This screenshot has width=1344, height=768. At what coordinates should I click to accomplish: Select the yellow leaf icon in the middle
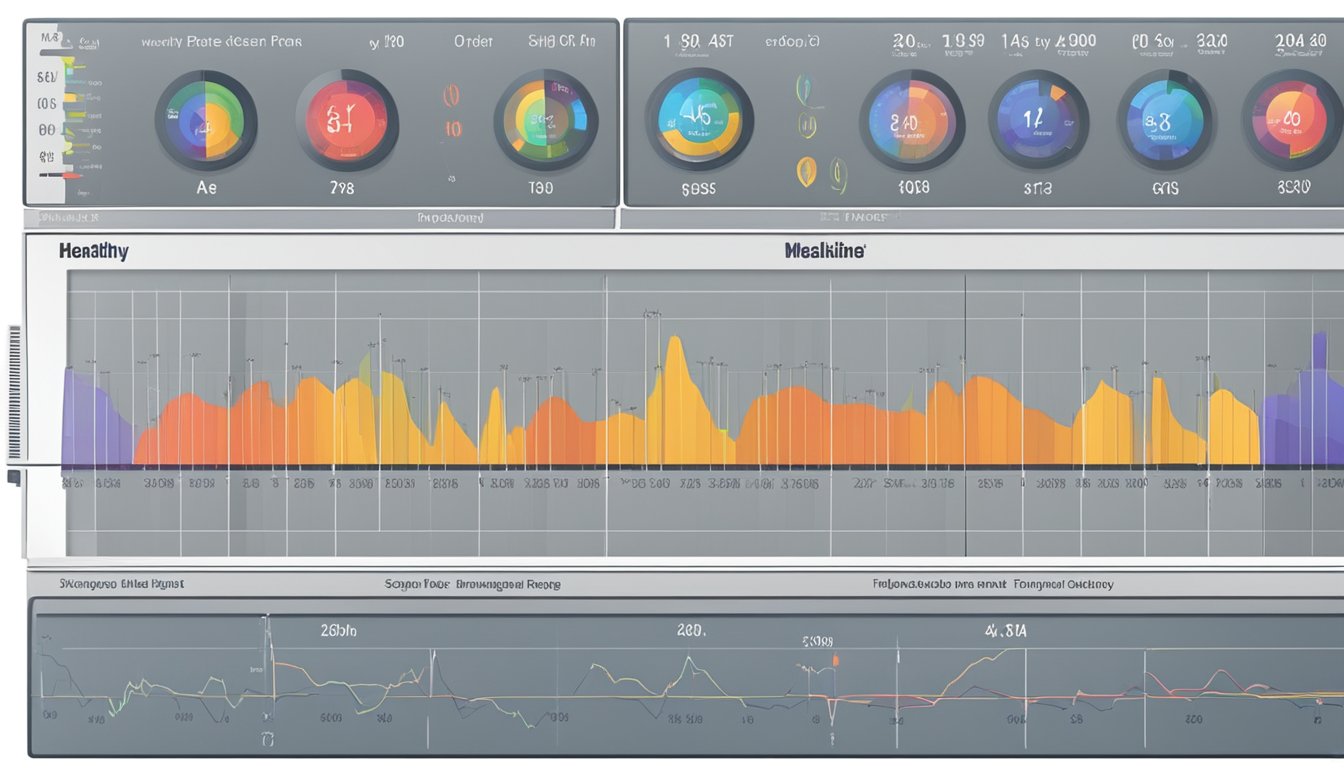[x=807, y=125]
